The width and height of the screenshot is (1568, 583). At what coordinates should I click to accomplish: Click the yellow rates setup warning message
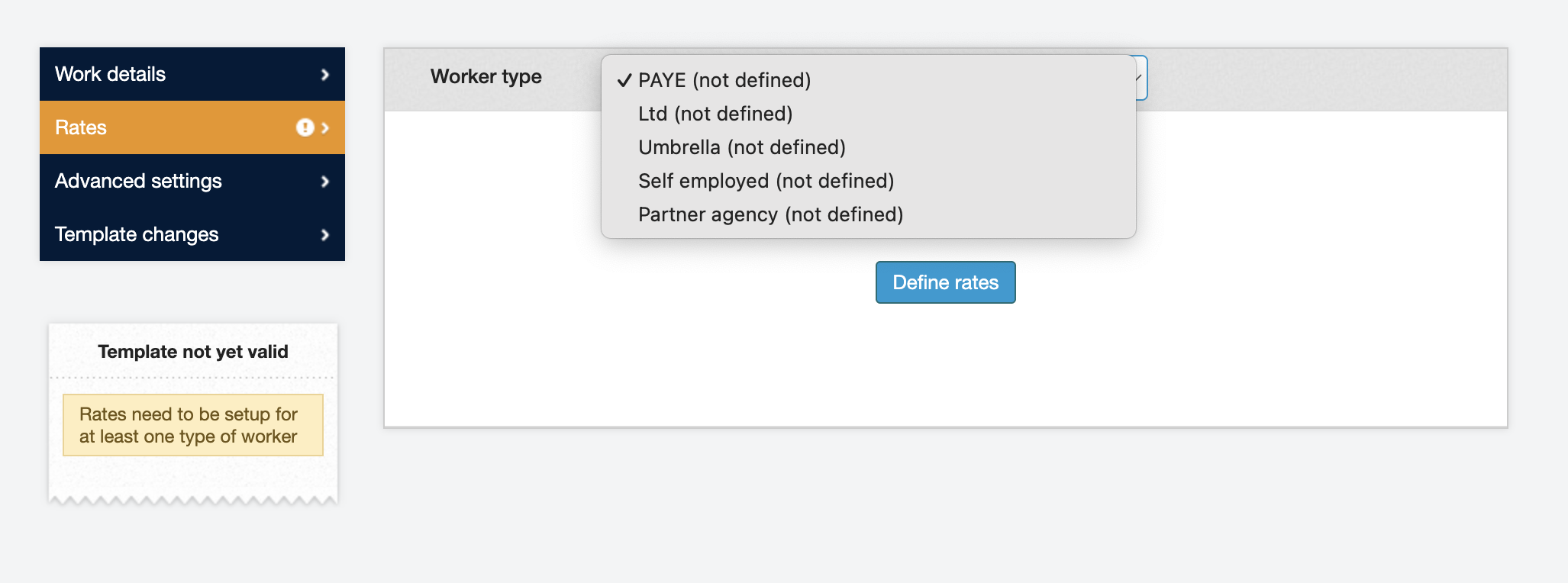[x=193, y=425]
